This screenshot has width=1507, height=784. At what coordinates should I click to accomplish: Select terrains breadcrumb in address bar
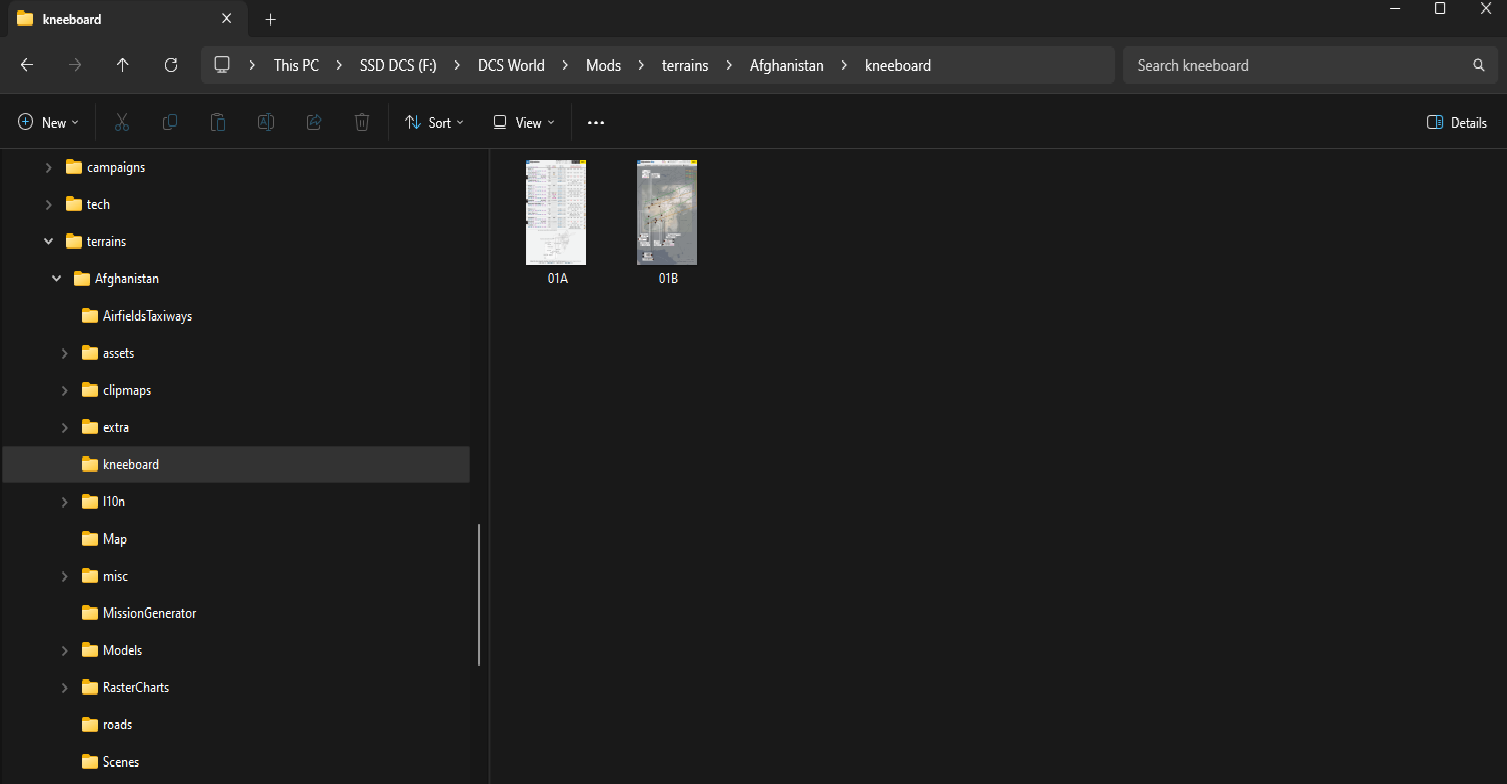point(685,65)
